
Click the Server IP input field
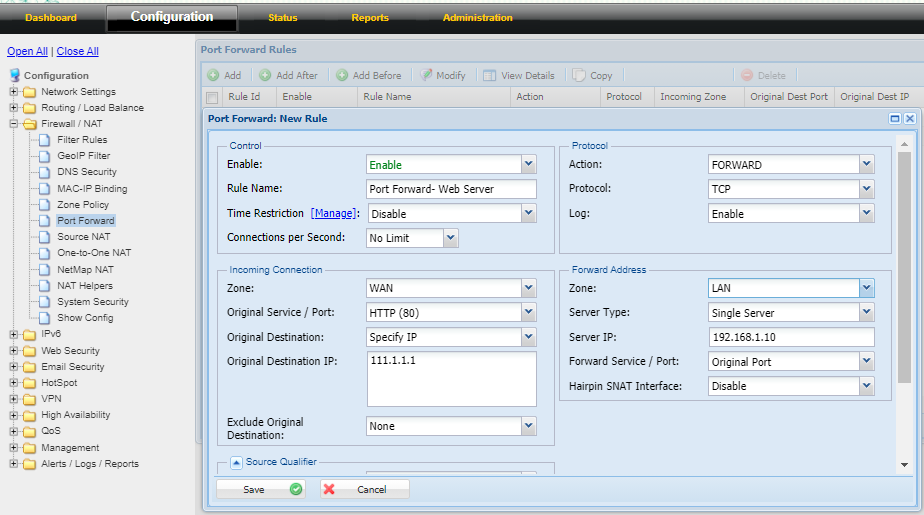(791, 337)
